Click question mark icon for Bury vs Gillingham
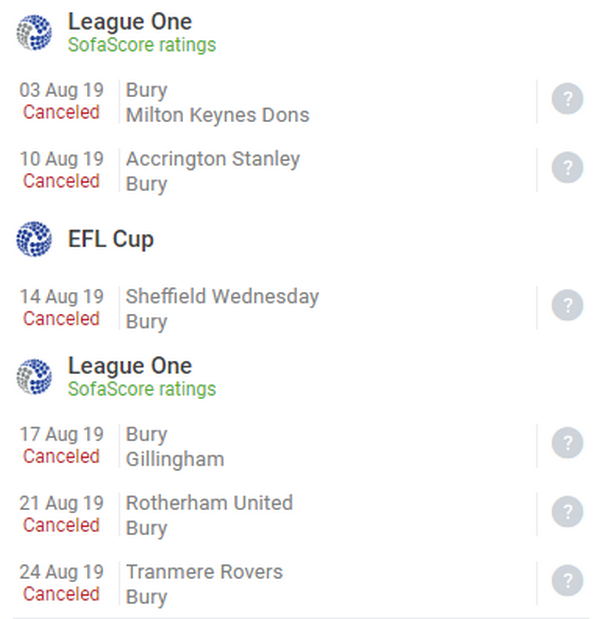The height and width of the screenshot is (619, 600). click(567, 444)
